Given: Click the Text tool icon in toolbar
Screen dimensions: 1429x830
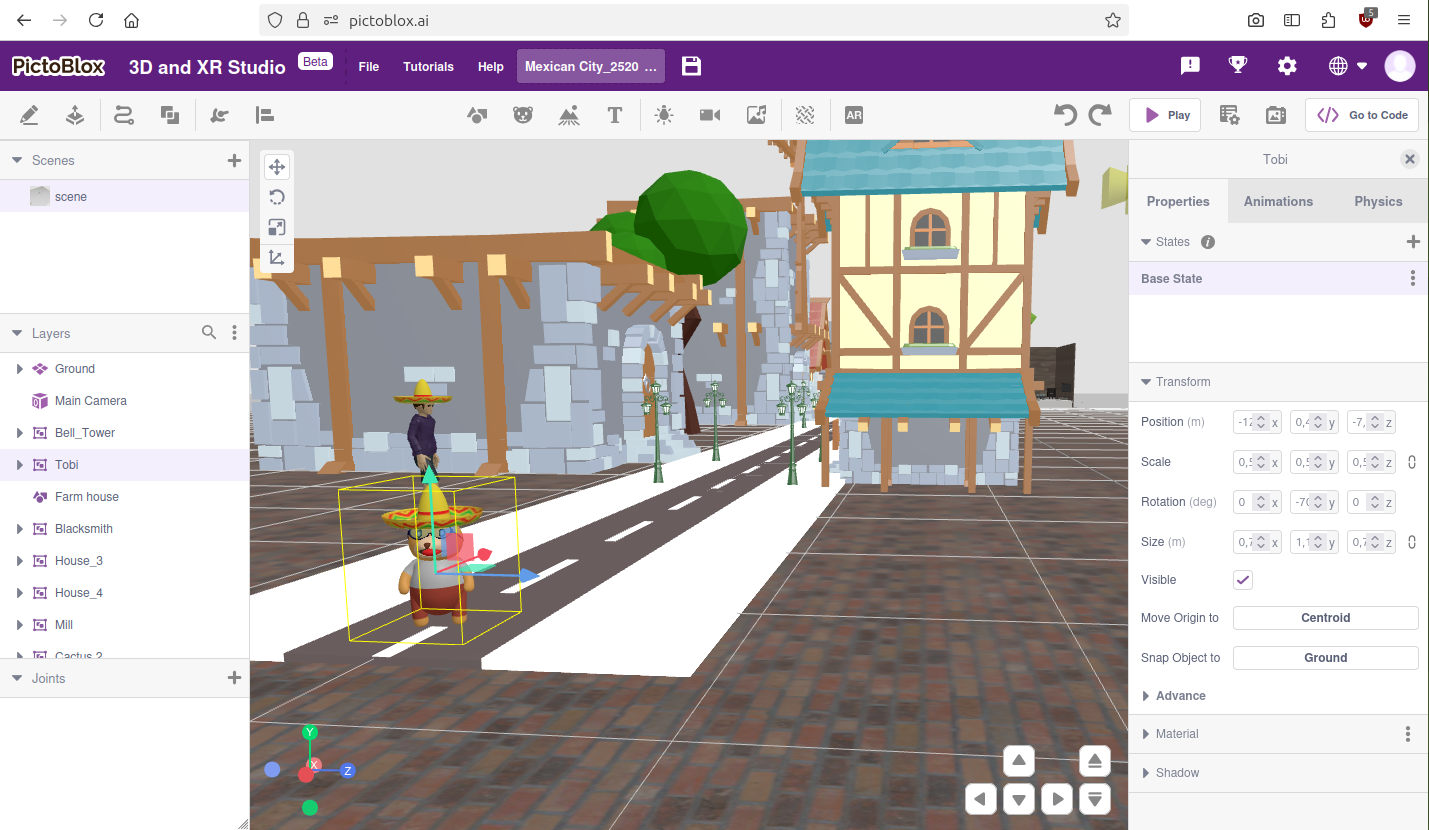Looking at the screenshot, I should [615, 115].
